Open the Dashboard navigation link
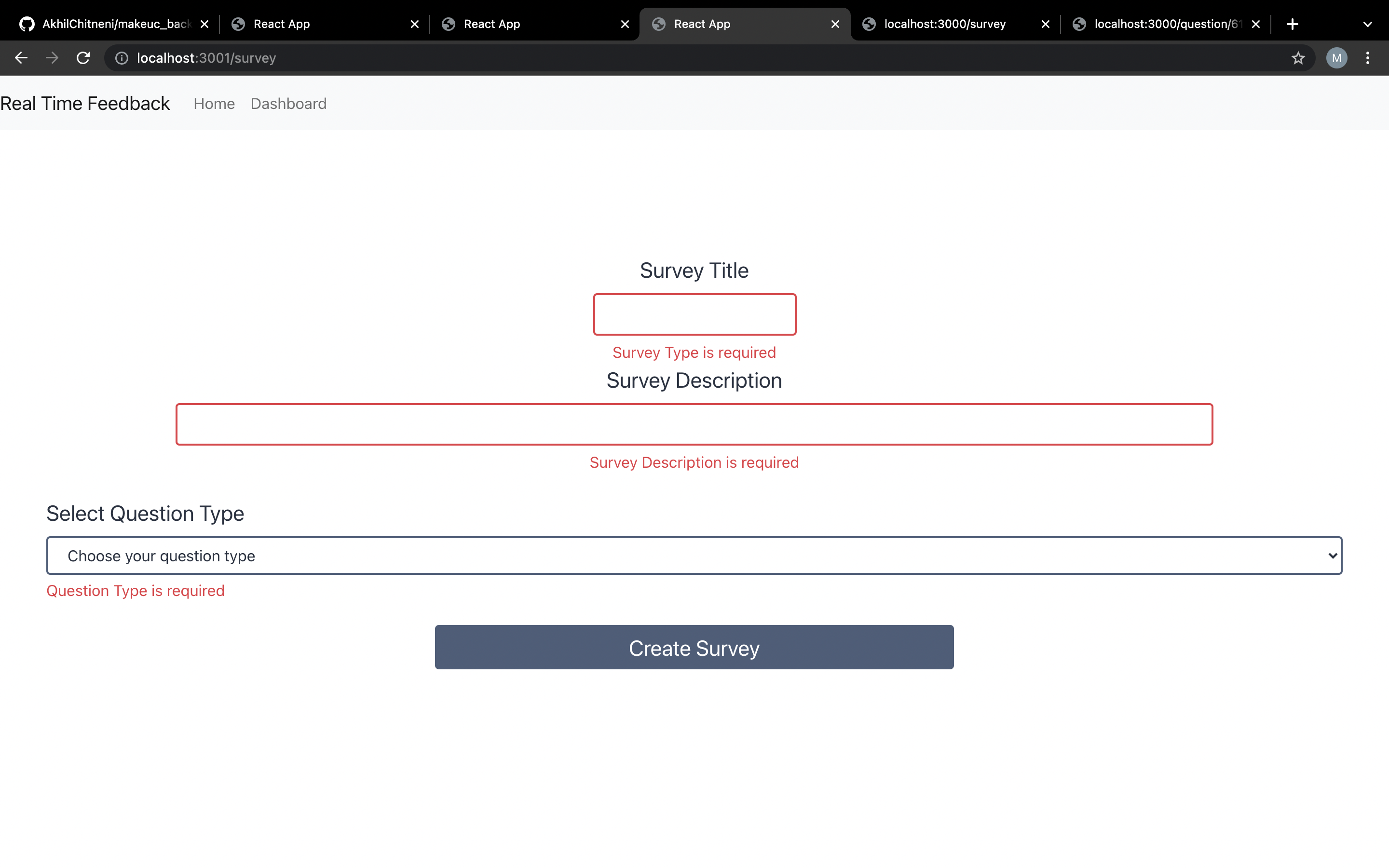The image size is (1389, 868). point(288,104)
